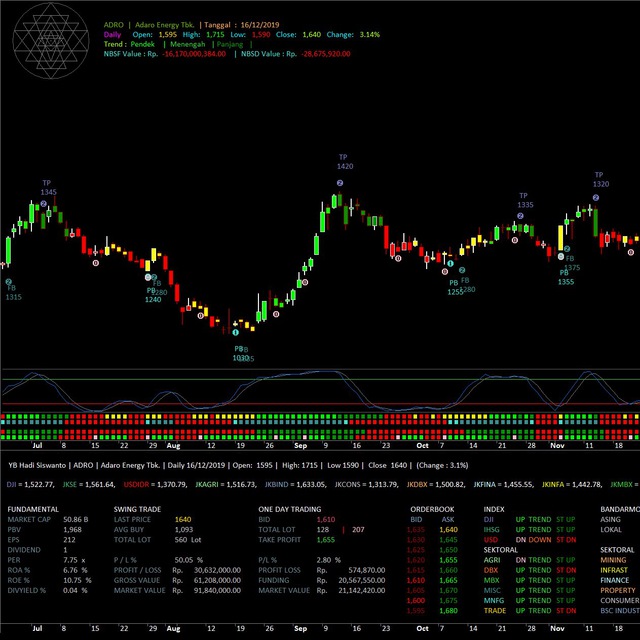Image resolution: width=640 pixels, height=640 pixels.
Task: Click High value 1,715 in top header
Action: click(215, 35)
